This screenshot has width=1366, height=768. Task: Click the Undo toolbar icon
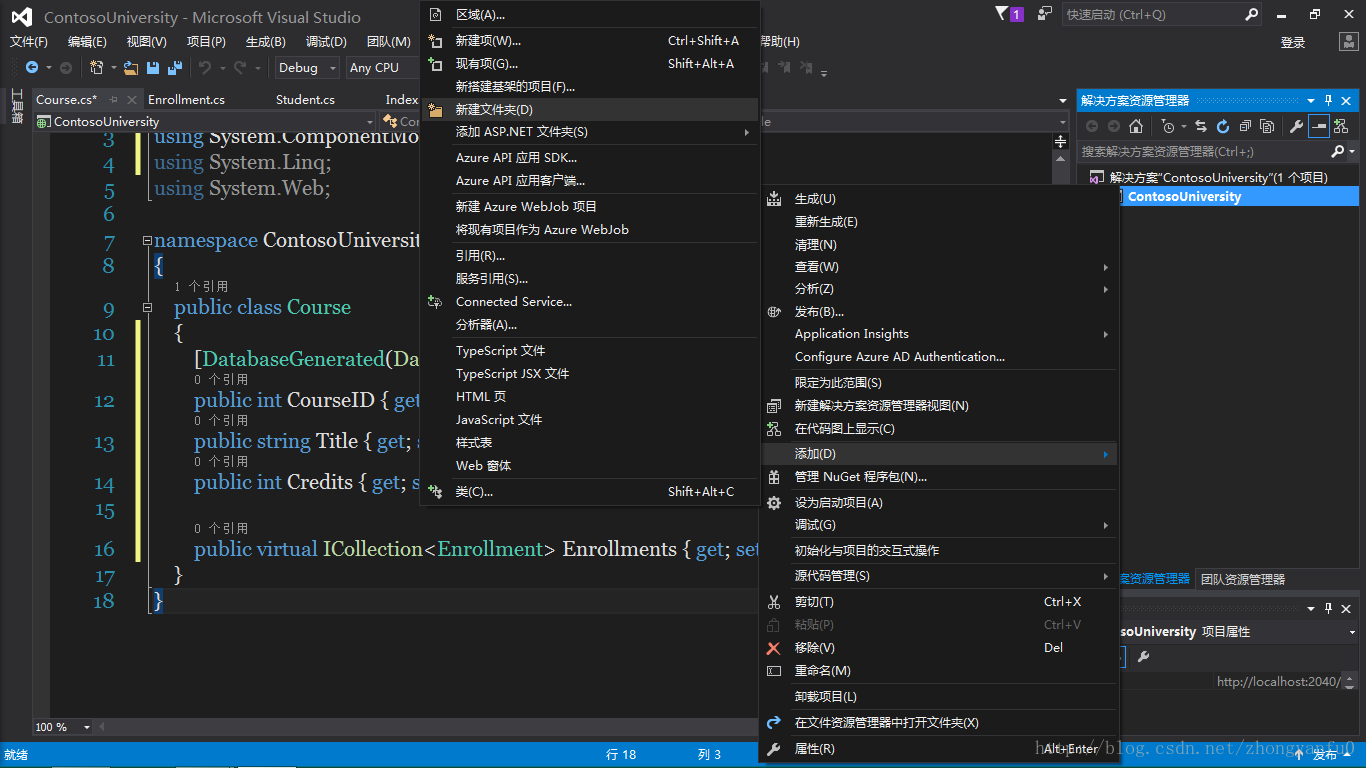(x=204, y=68)
